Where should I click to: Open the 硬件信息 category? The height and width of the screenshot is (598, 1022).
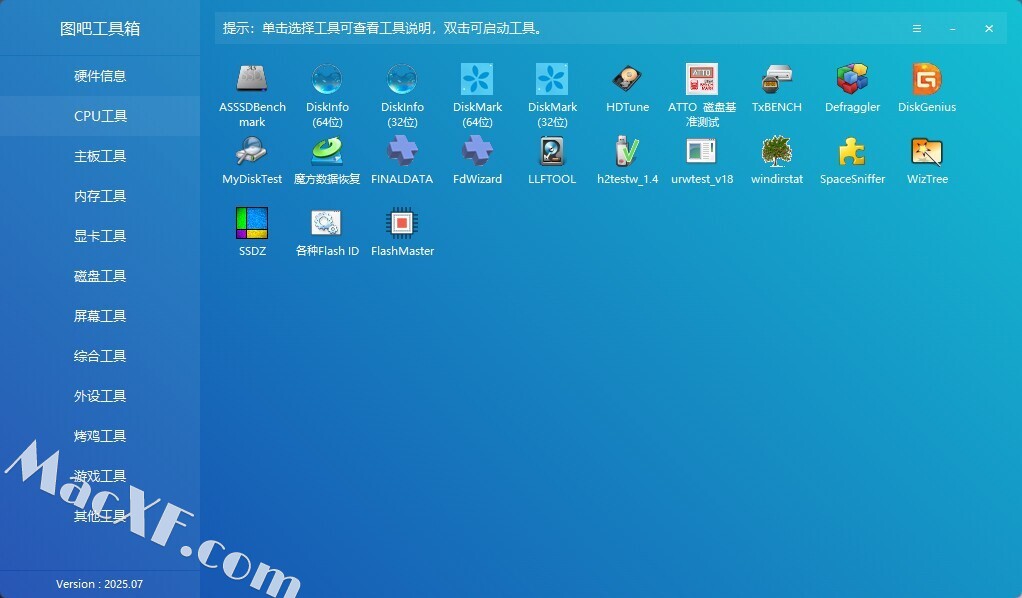(100, 76)
